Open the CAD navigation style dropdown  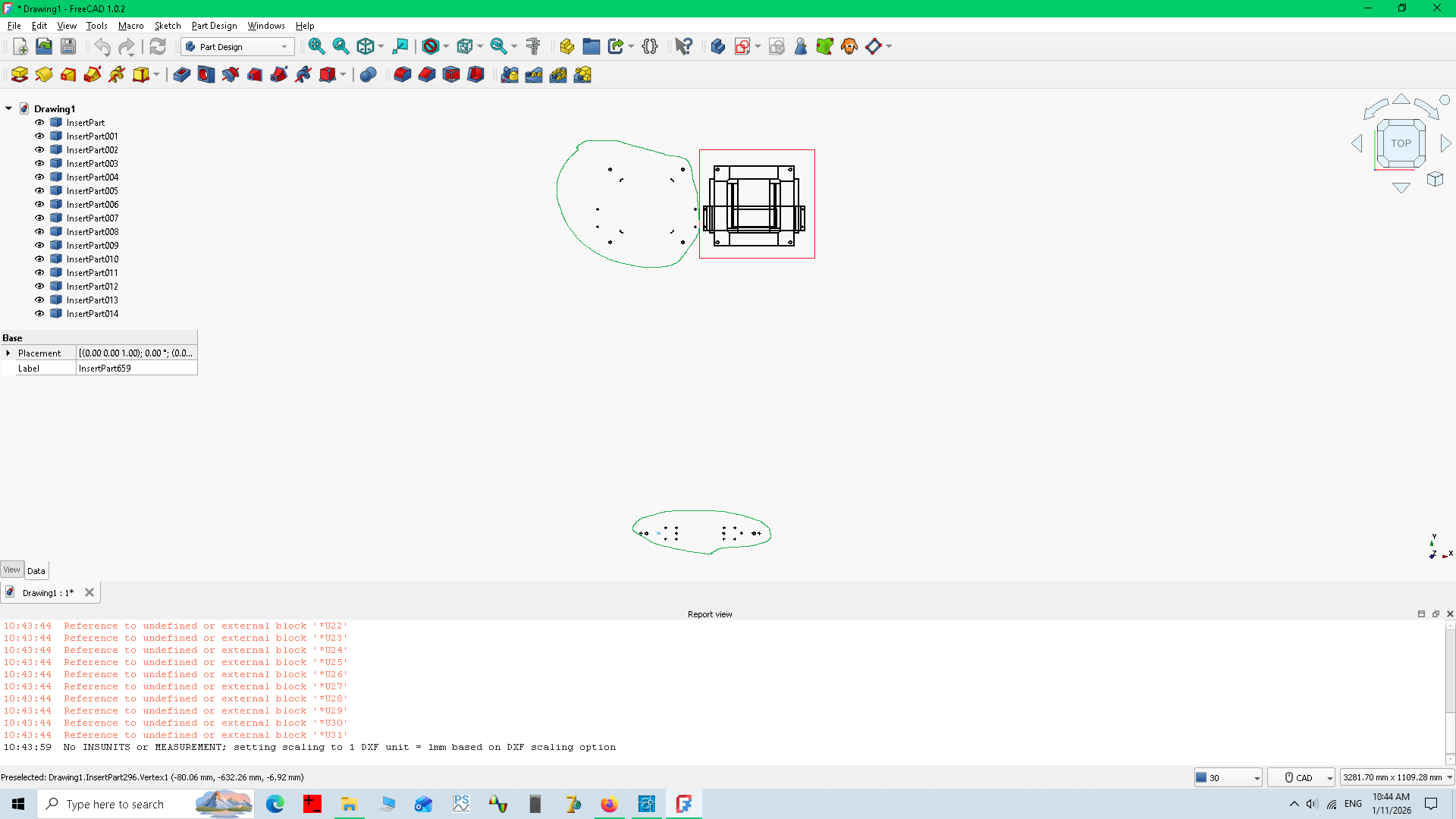(1301, 777)
